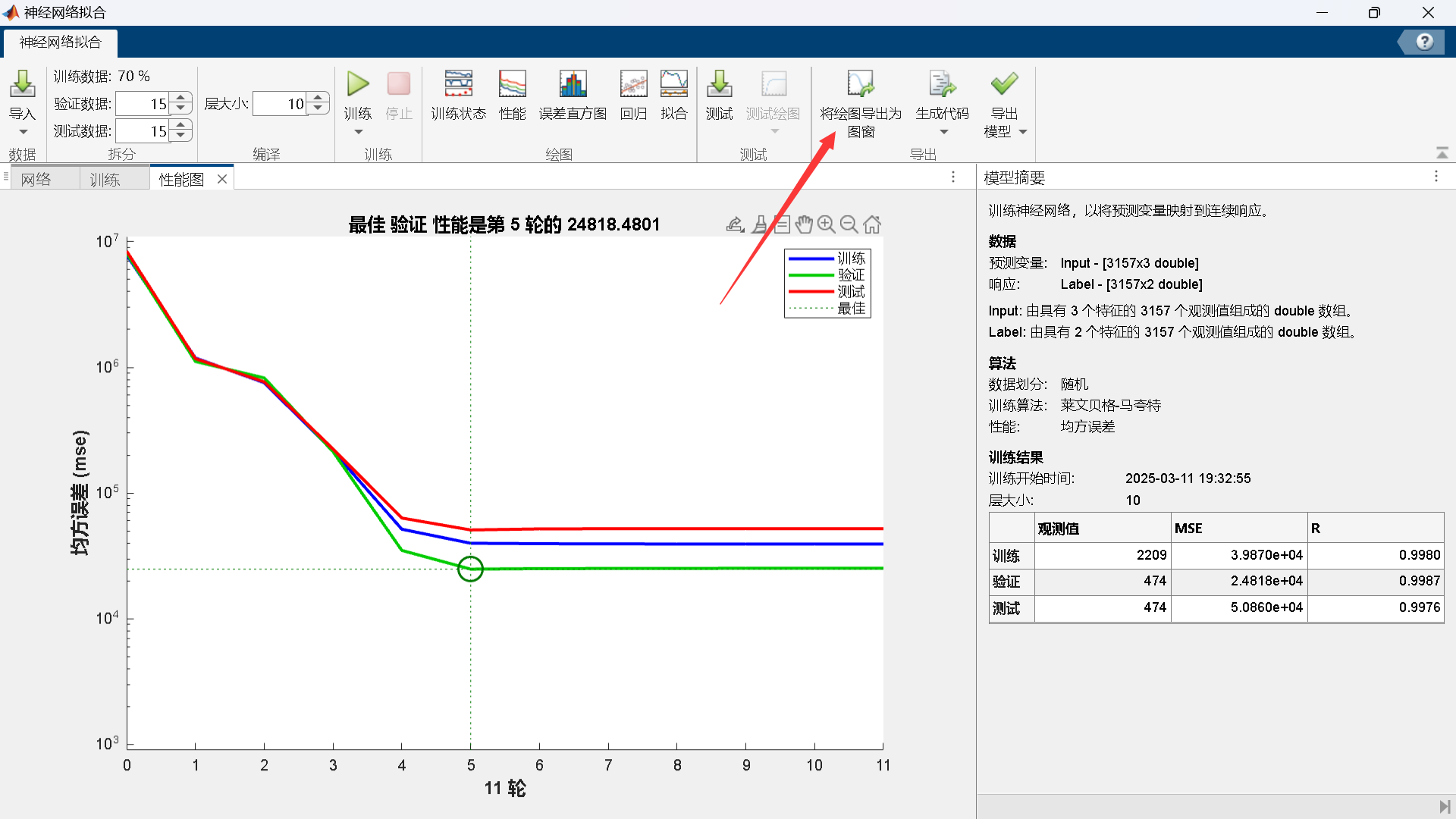Screen dimensions: 1456x819
Task: Close the Performance plot (性能图) tab
Action: [222, 179]
